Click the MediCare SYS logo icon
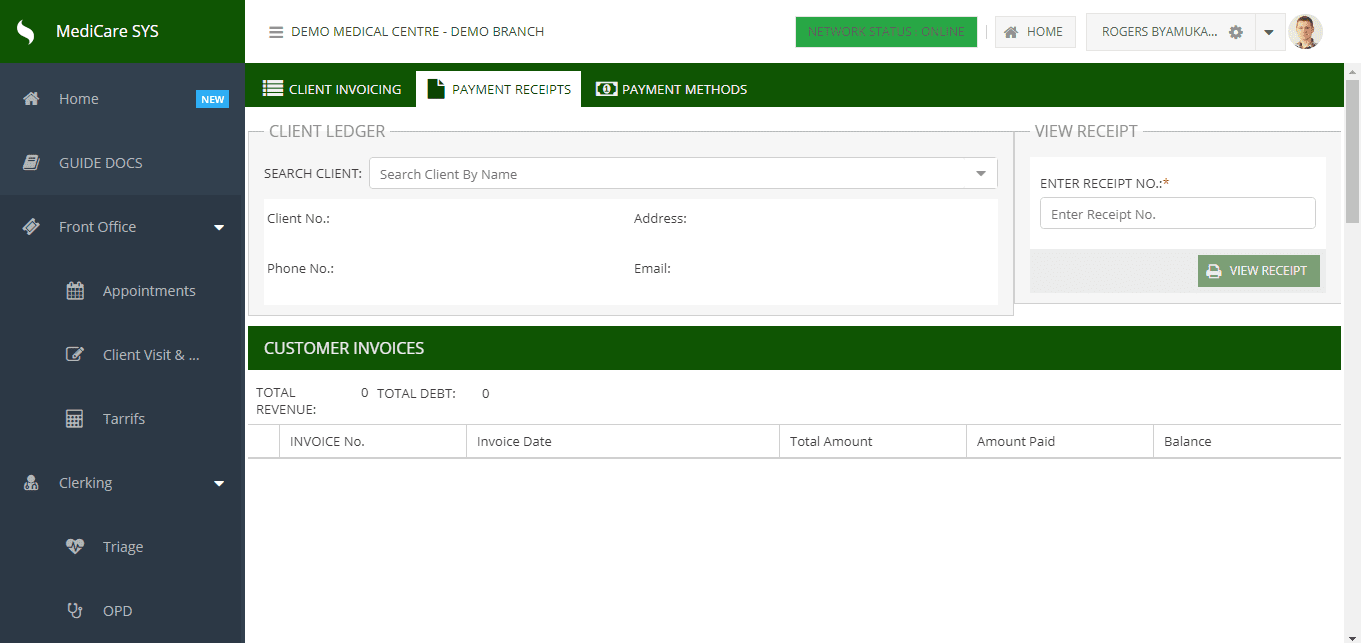Screen dimensions: 1361x643 (26, 32)
